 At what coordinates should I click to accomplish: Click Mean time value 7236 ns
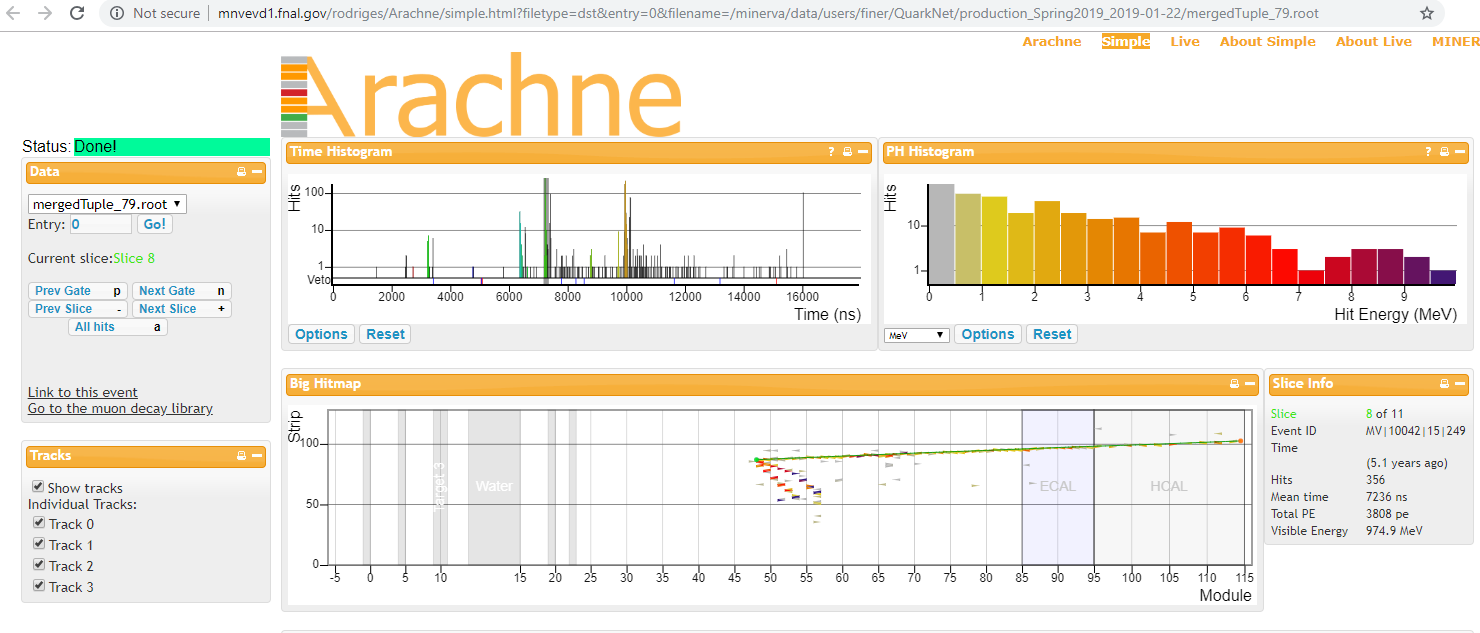click(1388, 497)
